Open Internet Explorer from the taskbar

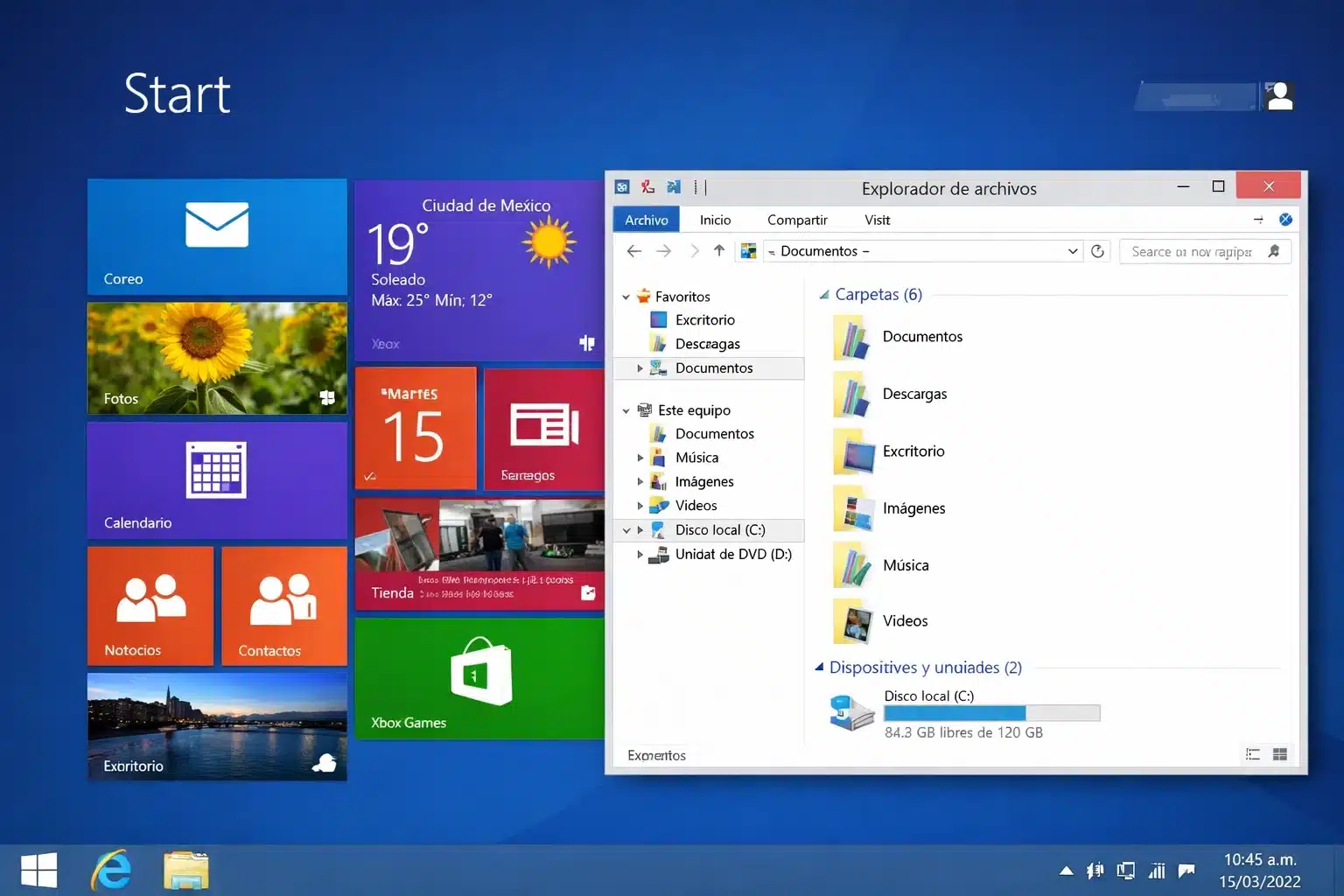point(110,869)
